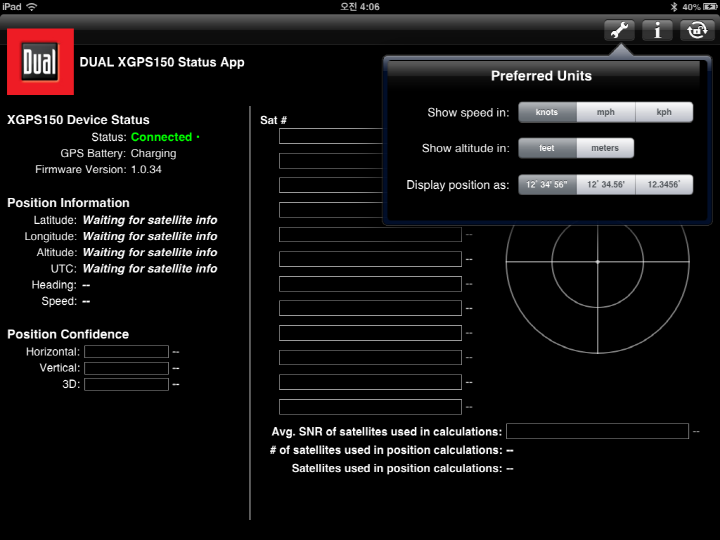Set altitude units to feet
The image size is (720, 540).
tap(547, 148)
